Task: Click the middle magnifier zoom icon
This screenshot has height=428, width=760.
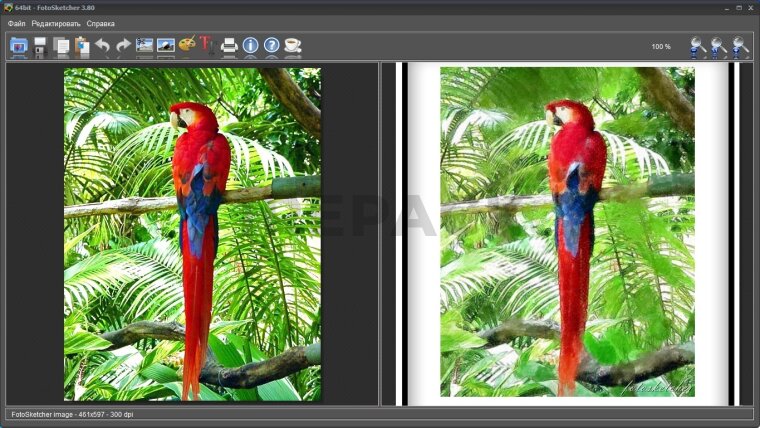Action: coord(718,46)
